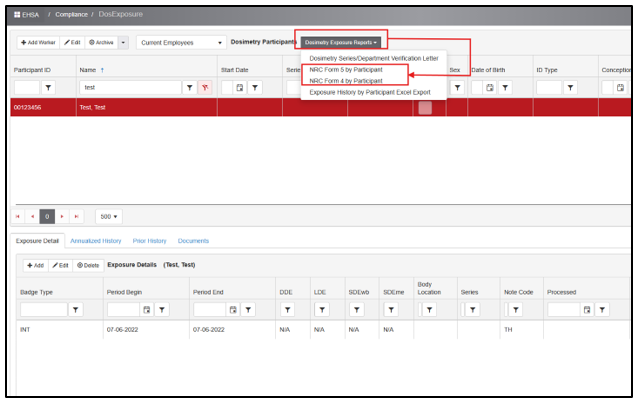The height and width of the screenshot is (401, 637).
Task: Click the Add Worker button
Action: tap(38, 43)
